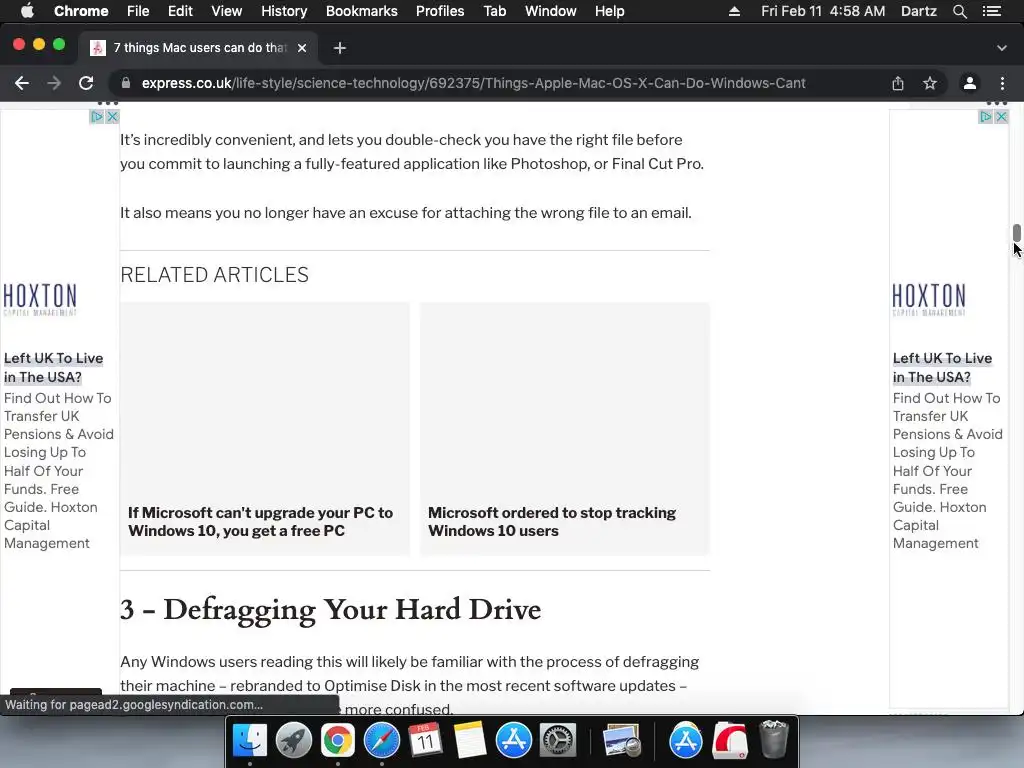Open the Profiles menu
The image size is (1024, 768).
click(x=440, y=11)
